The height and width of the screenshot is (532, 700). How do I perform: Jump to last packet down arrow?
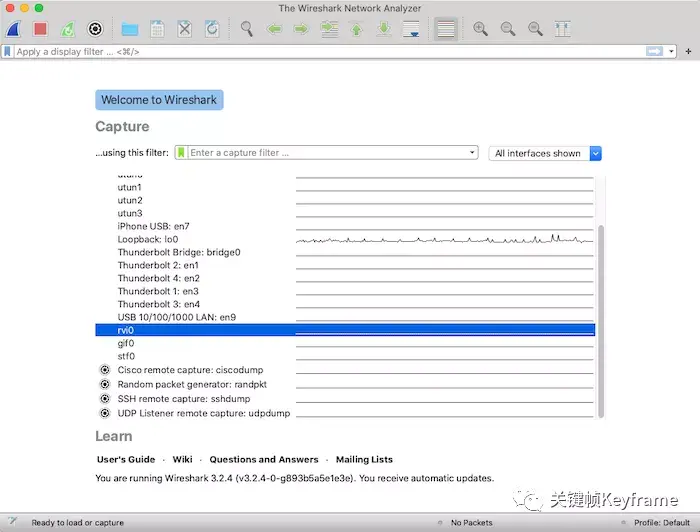383,29
